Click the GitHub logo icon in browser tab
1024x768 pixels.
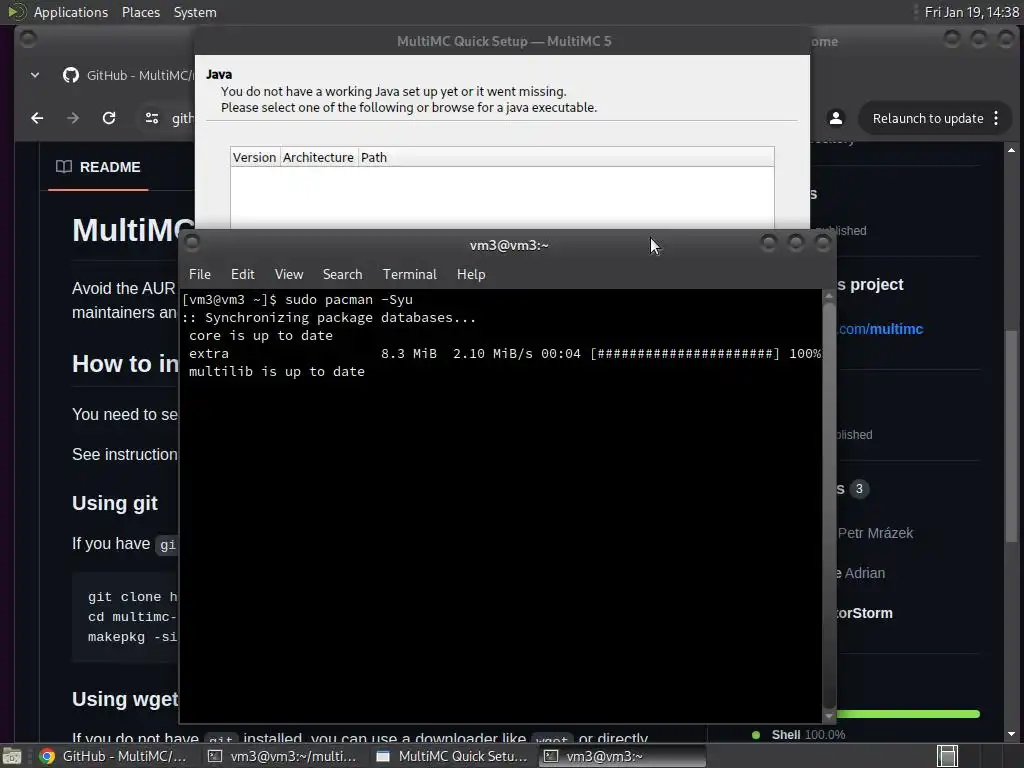coord(71,75)
